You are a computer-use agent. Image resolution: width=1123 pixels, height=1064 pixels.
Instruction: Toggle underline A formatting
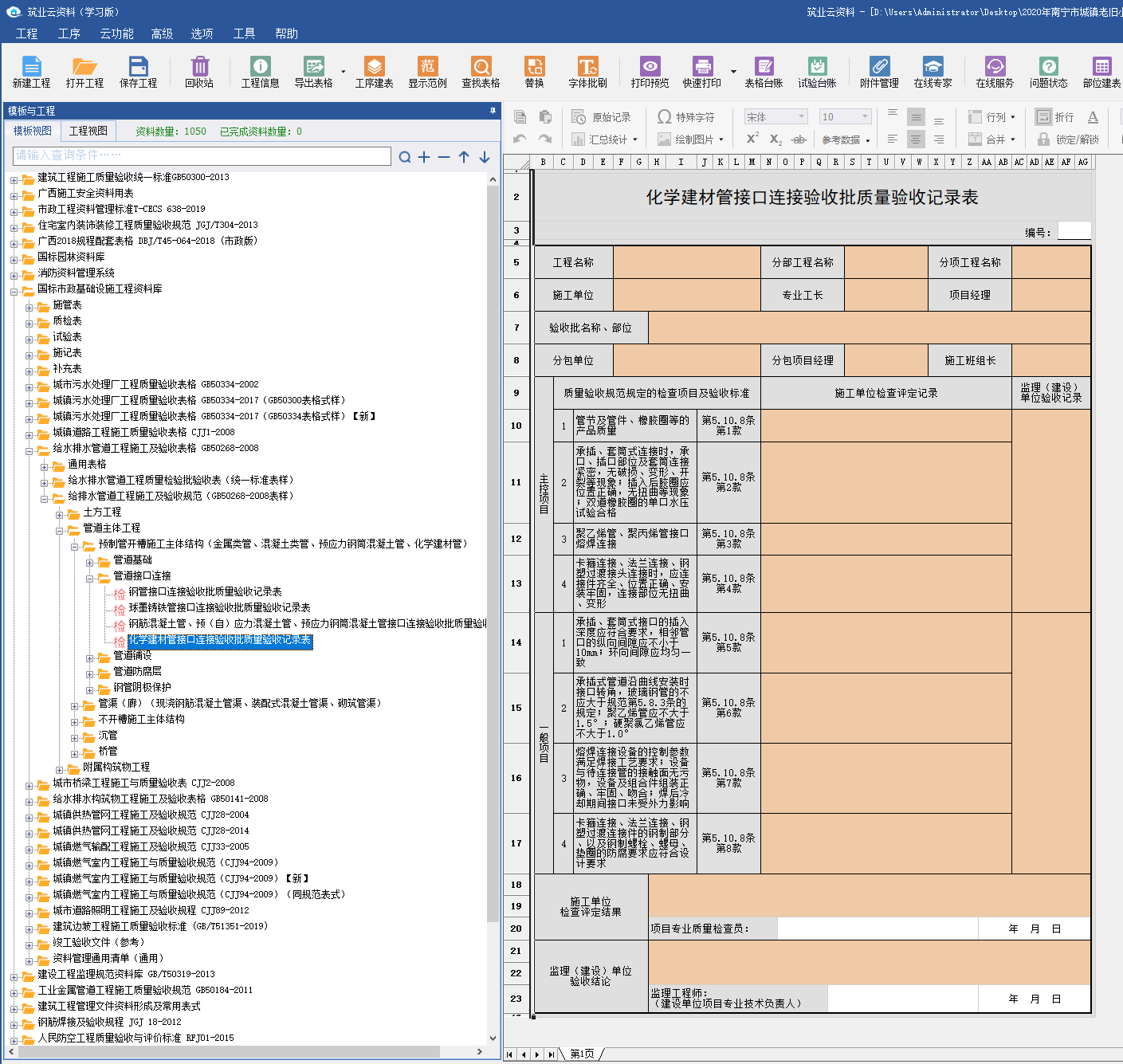1093,117
